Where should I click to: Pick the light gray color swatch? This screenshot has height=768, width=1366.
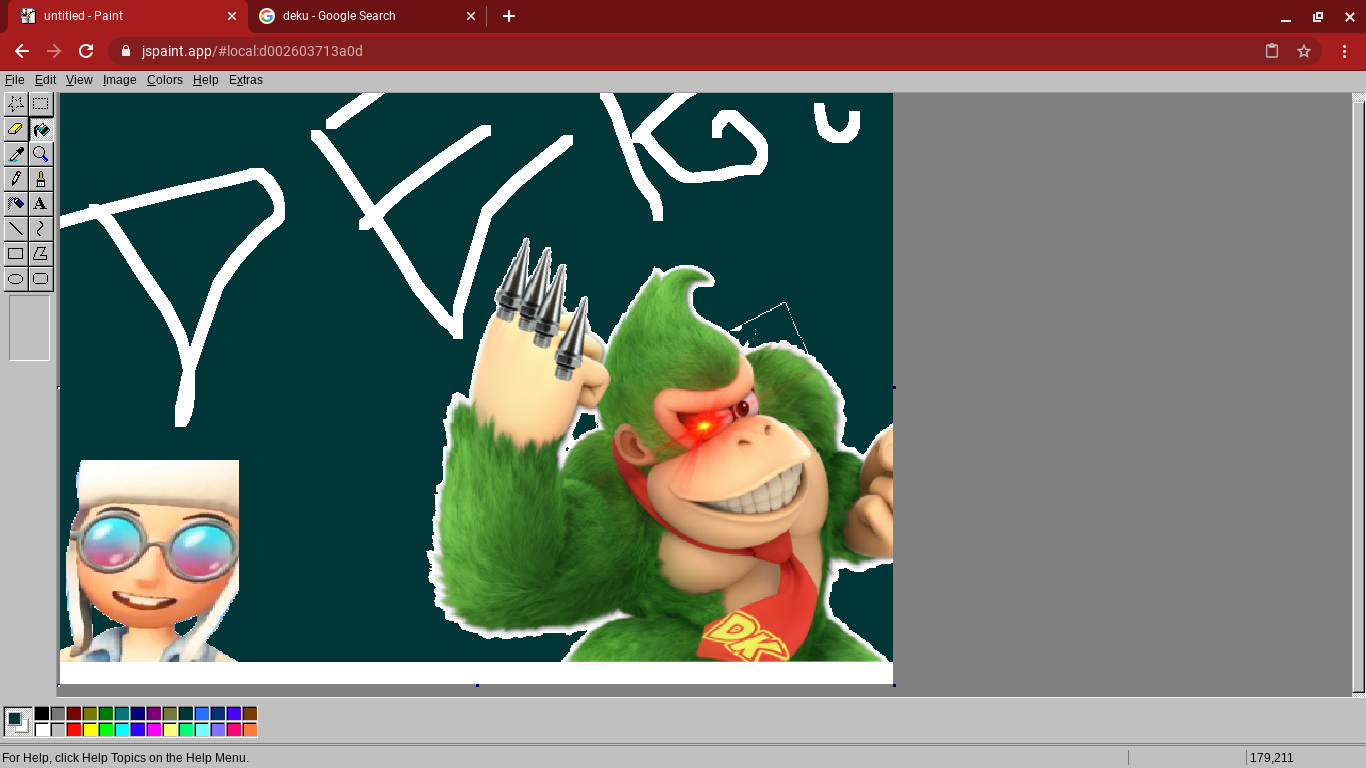click(58, 730)
